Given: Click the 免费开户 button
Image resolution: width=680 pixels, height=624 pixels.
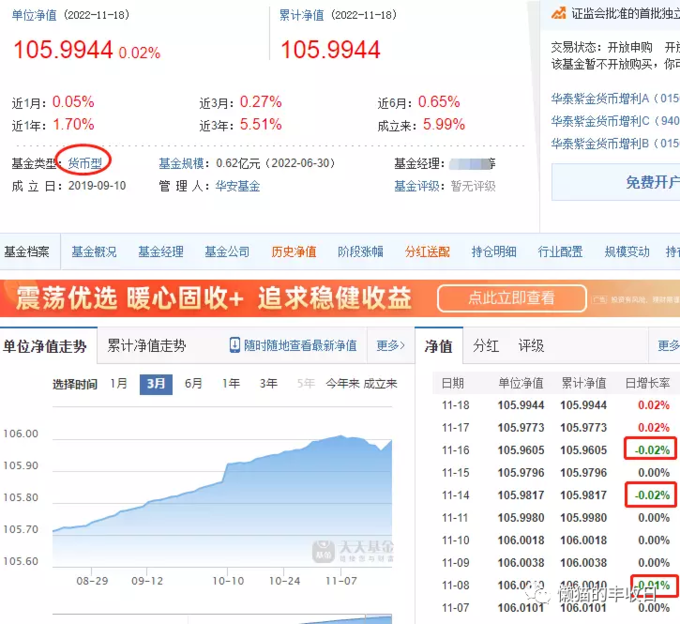Looking at the screenshot, I should pos(615,182).
